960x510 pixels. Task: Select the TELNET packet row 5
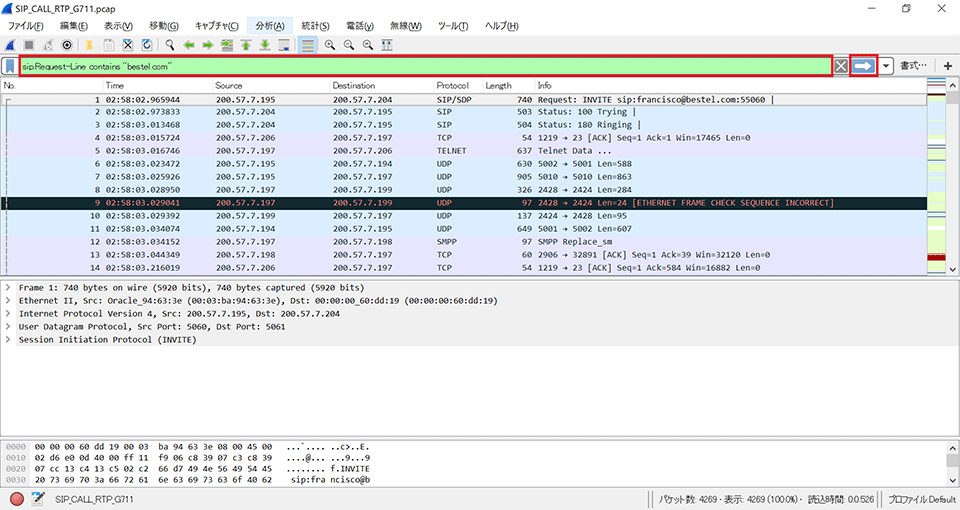click(x=464, y=151)
